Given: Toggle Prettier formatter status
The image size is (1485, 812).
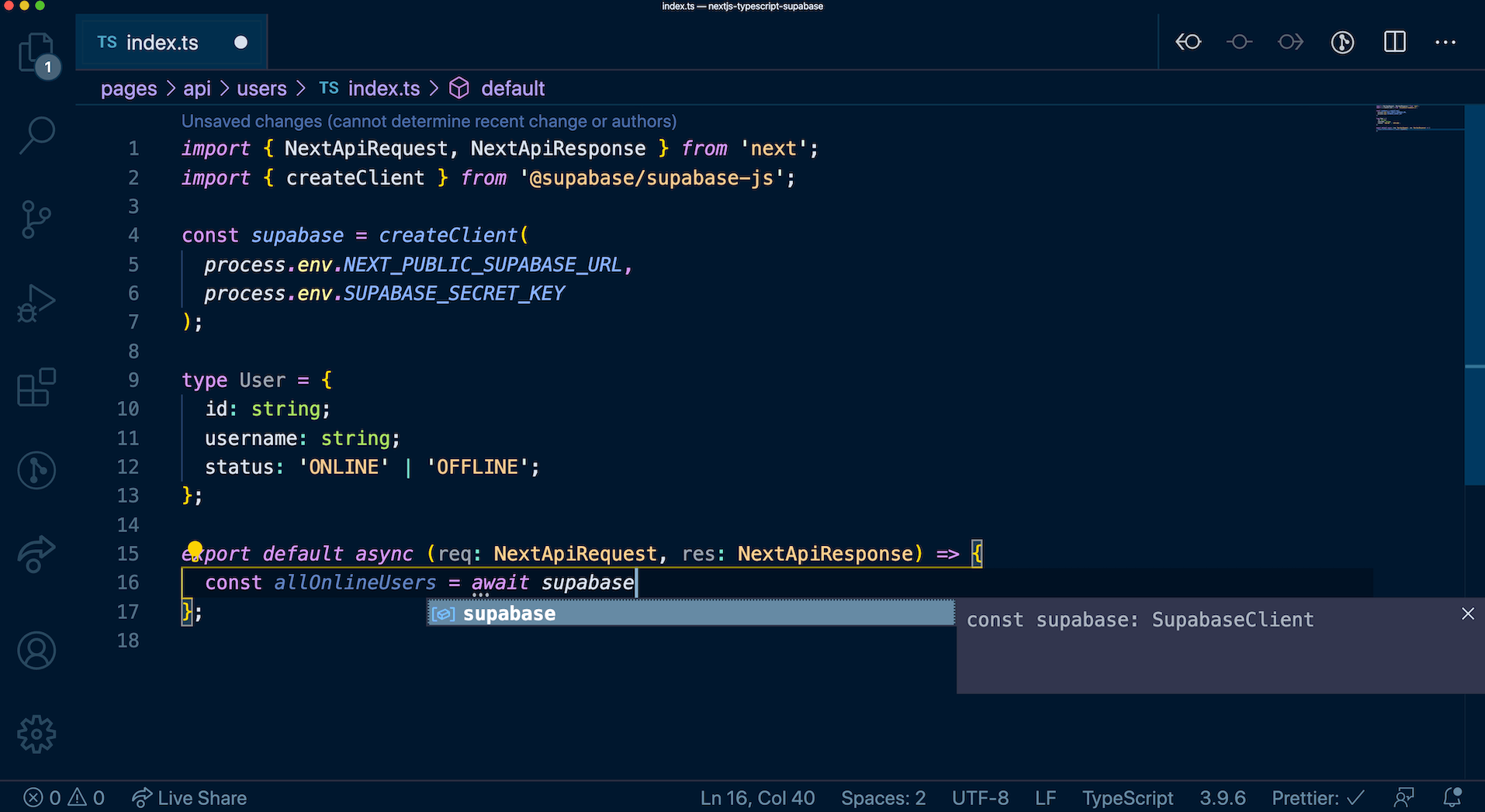Looking at the screenshot, I should [1317, 798].
